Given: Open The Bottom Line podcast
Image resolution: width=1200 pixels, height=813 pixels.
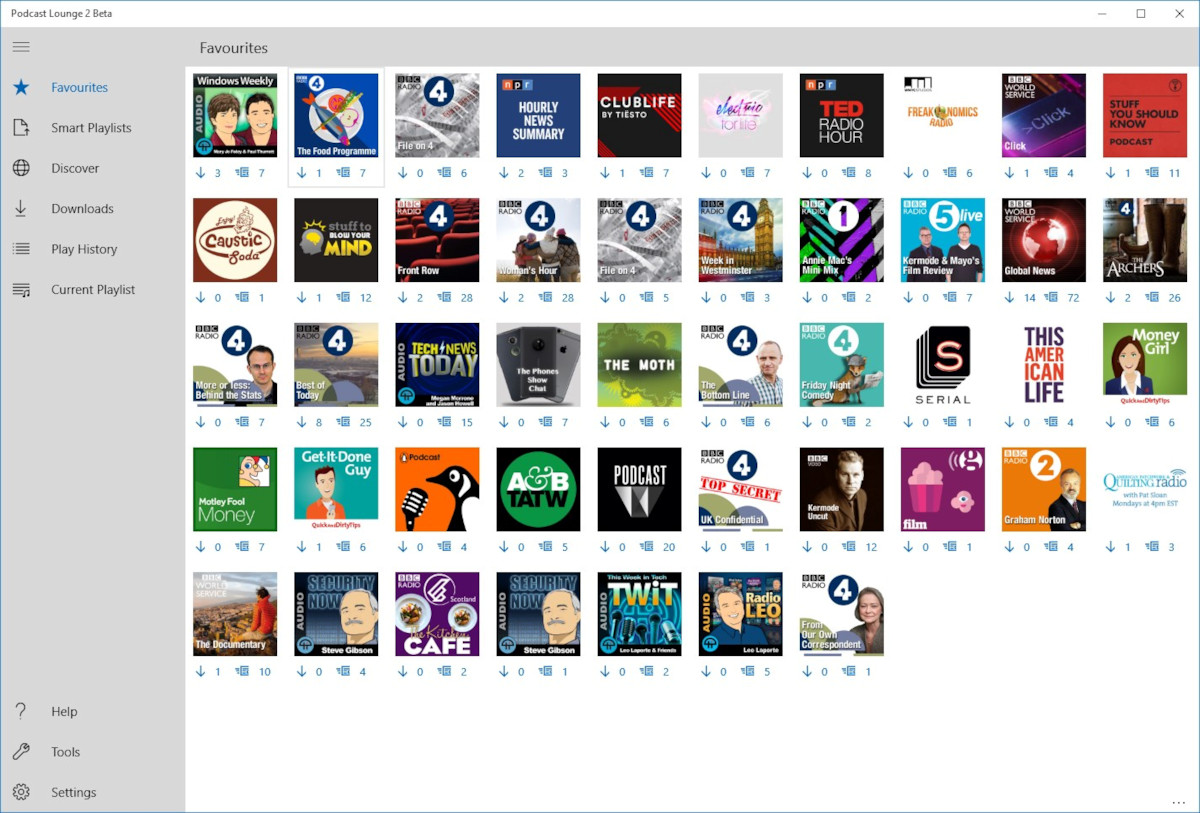Looking at the screenshot, I should [740, 365].
